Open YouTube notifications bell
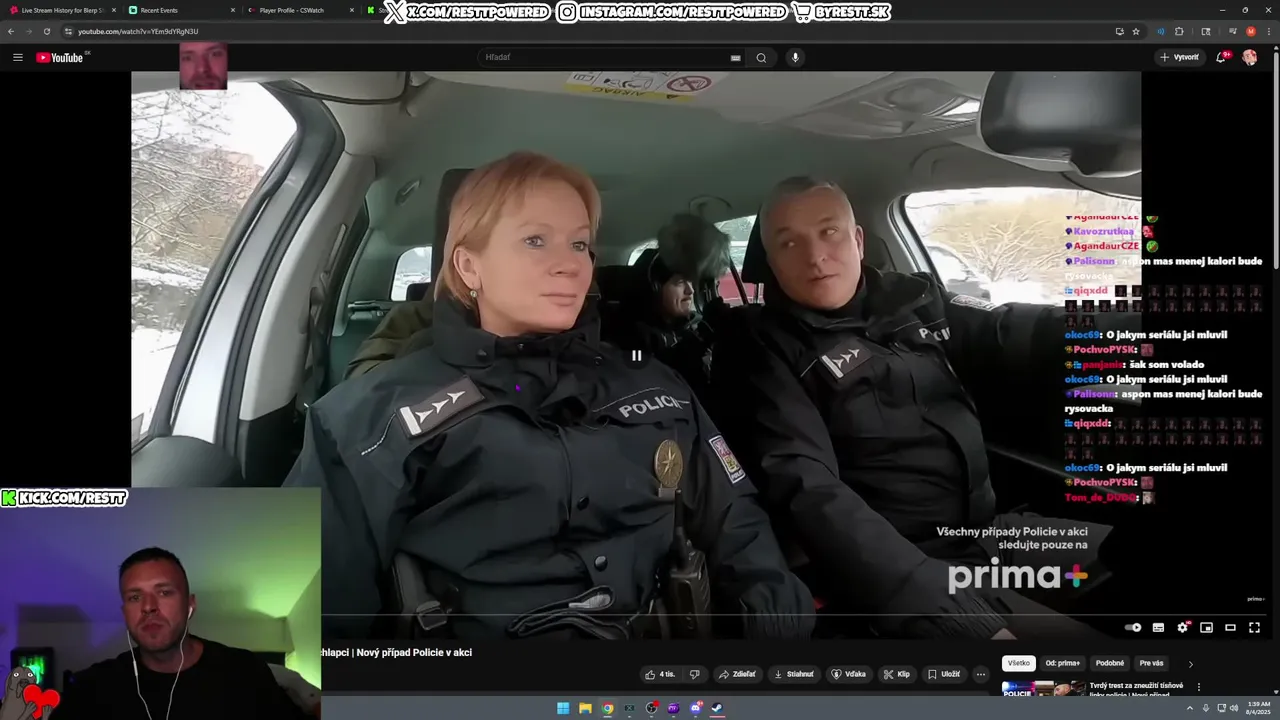Screen dimensions: 1280x720 [x=1221, y=57]
